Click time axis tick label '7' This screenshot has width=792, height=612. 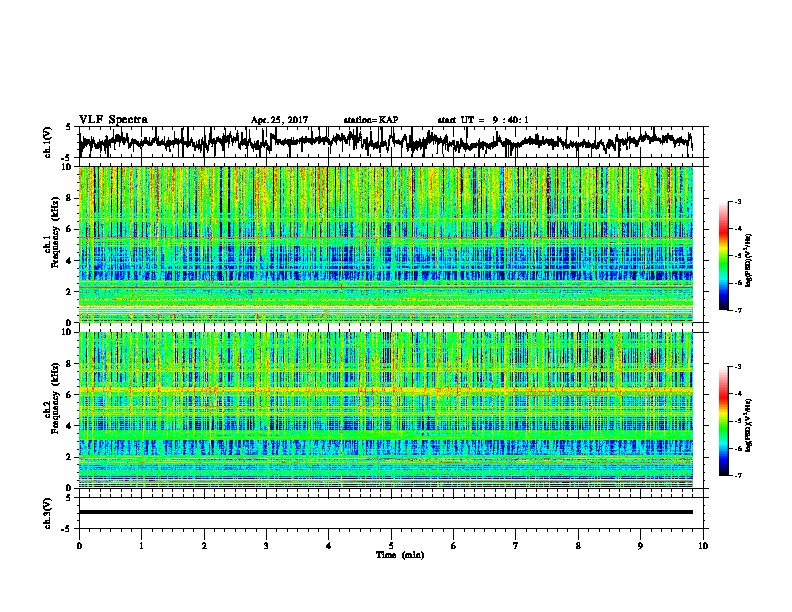point(516,546)
